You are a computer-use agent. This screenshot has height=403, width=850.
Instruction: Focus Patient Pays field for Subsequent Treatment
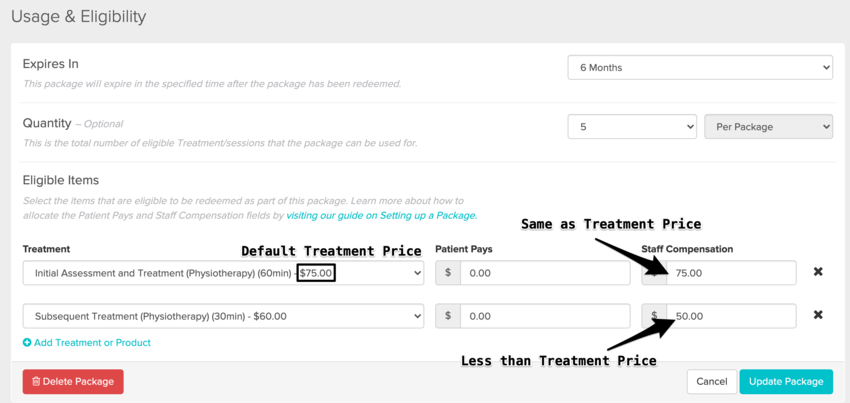(545, 316)
